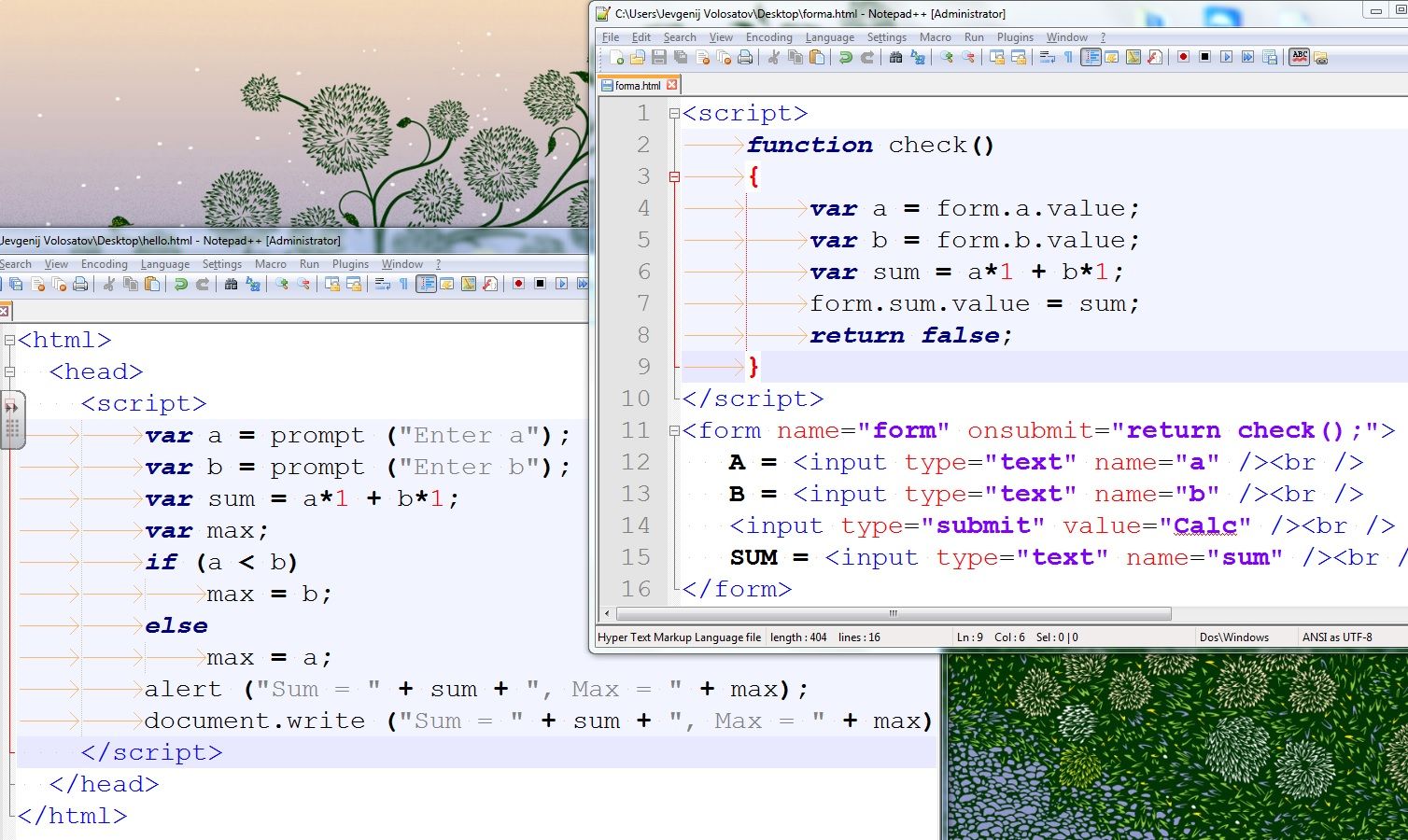Collapse <html> fold in hello.html window
Viewport: 1408px width, 840px height.
point(9,341)
